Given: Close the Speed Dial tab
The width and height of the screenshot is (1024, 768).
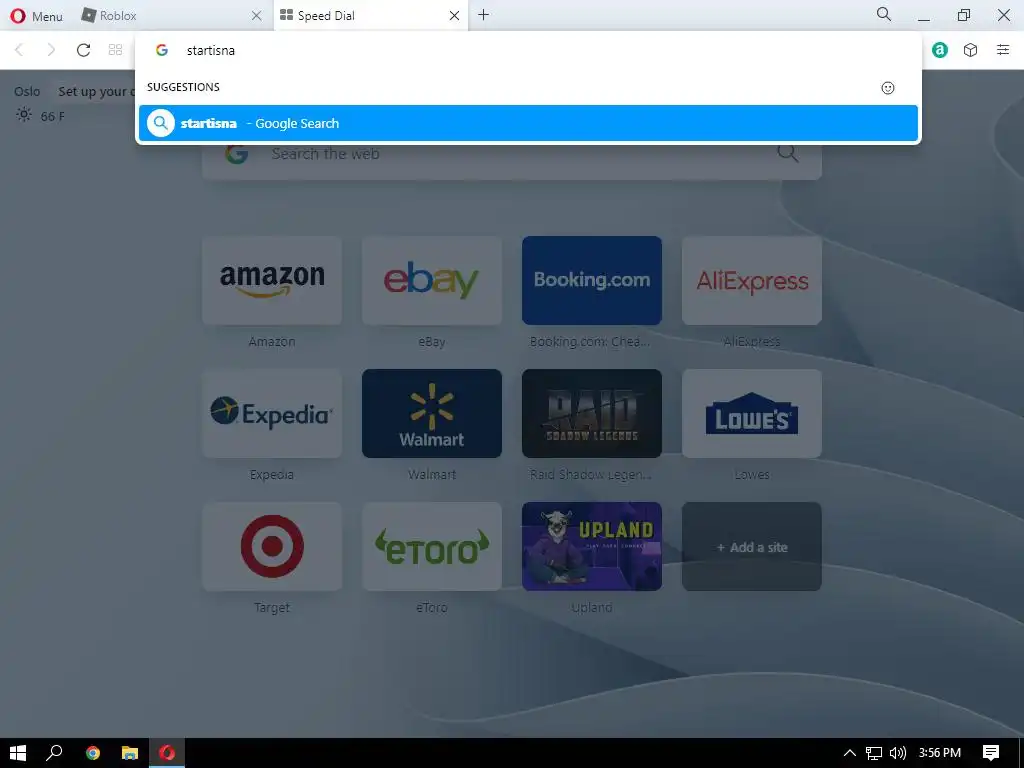Looking at the screenshot, I should 455,16.
